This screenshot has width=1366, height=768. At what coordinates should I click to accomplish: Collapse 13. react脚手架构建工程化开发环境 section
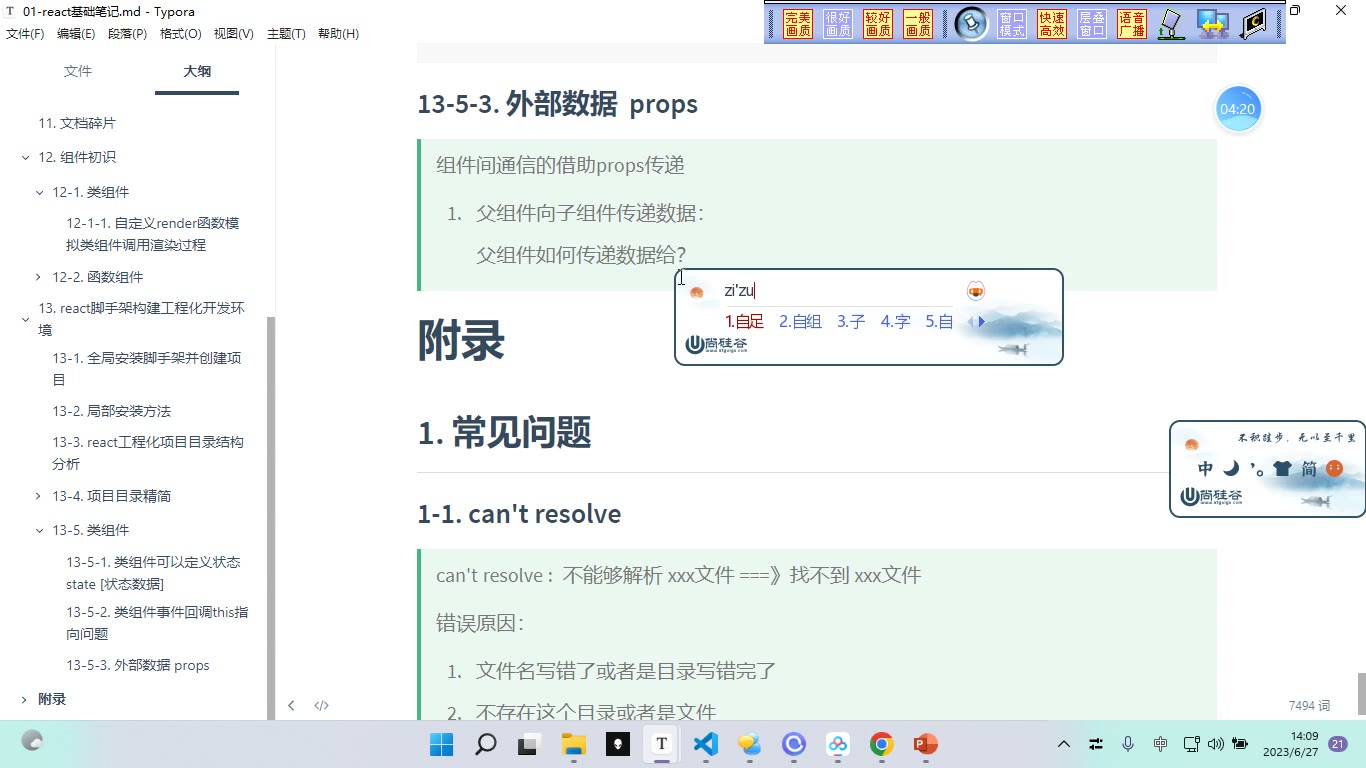tap(25, 319)
